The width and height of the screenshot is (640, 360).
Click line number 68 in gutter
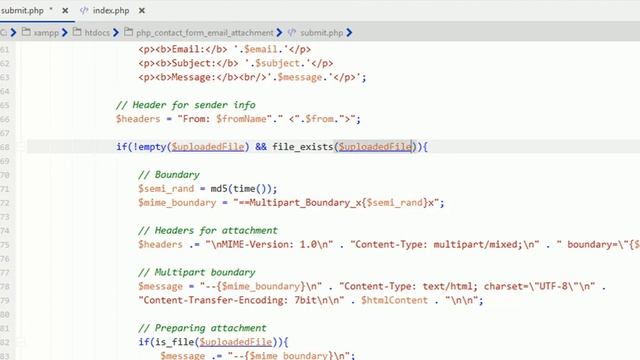[x=4, y=147]
